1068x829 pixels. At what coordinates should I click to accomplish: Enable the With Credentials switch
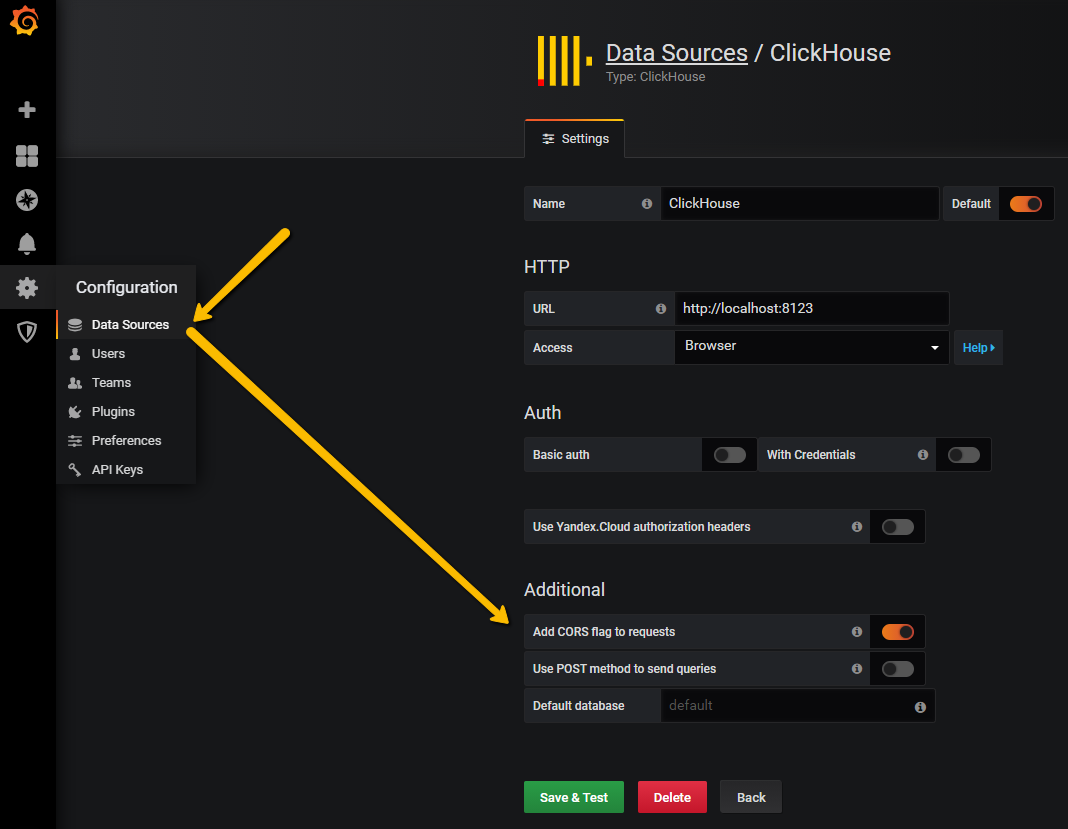click(x=964, y=454)
